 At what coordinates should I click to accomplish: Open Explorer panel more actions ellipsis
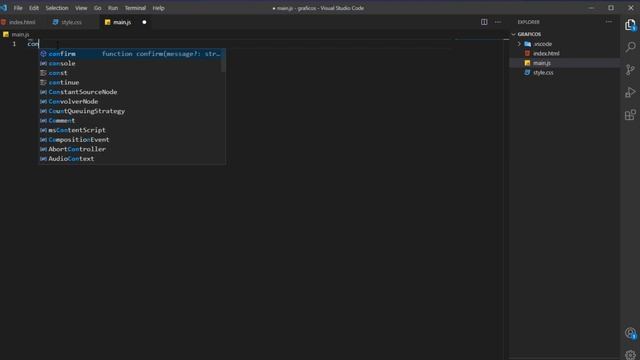pyautogui.click(x=609, y=22)
